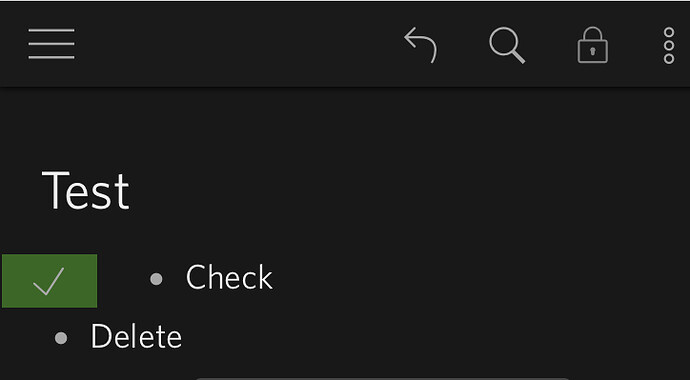Click the bullet next to Delete

click(x=61, y=338)
